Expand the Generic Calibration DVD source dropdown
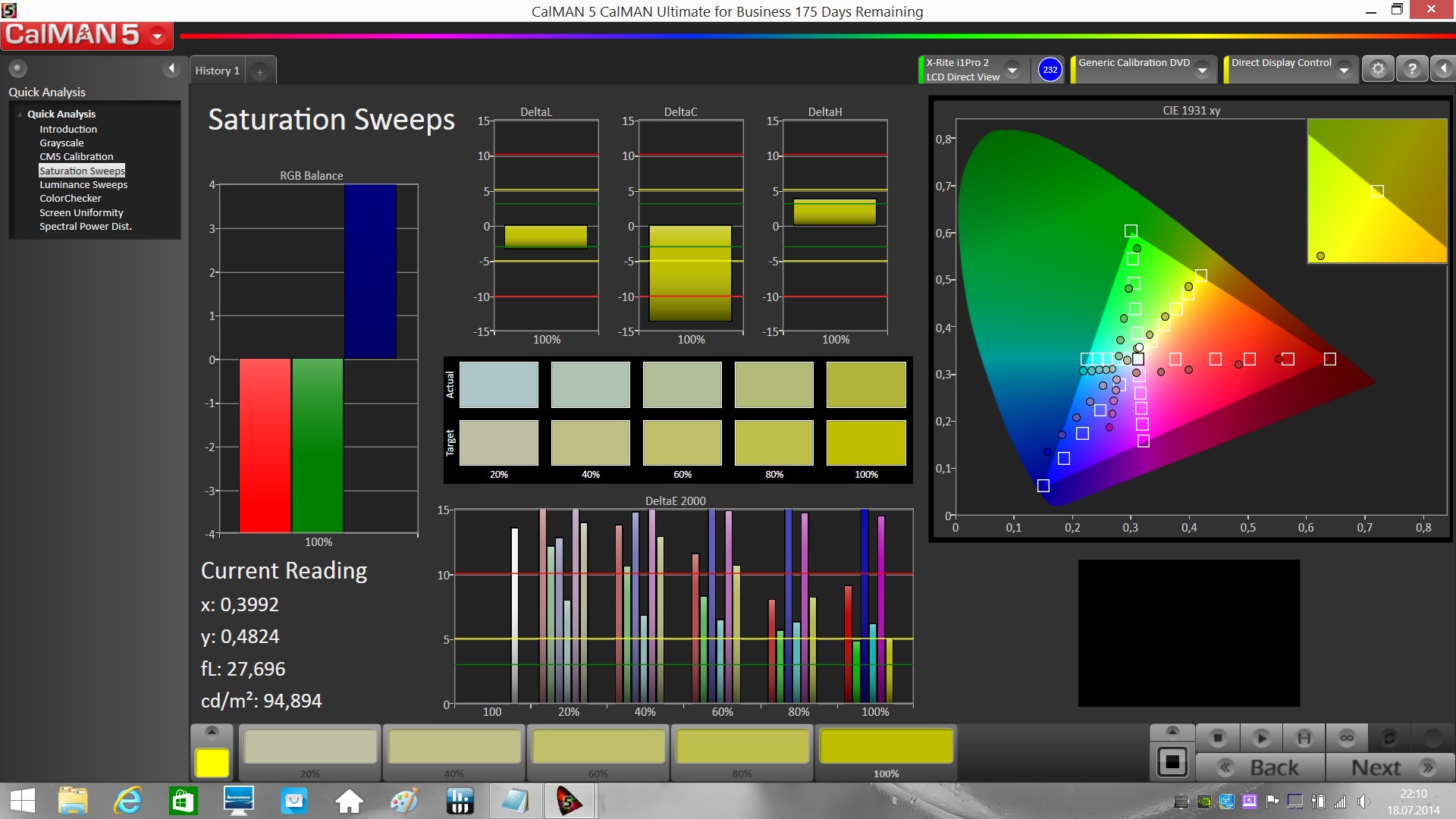This screenshot has height=819, width=1456. click(1202, 70)
